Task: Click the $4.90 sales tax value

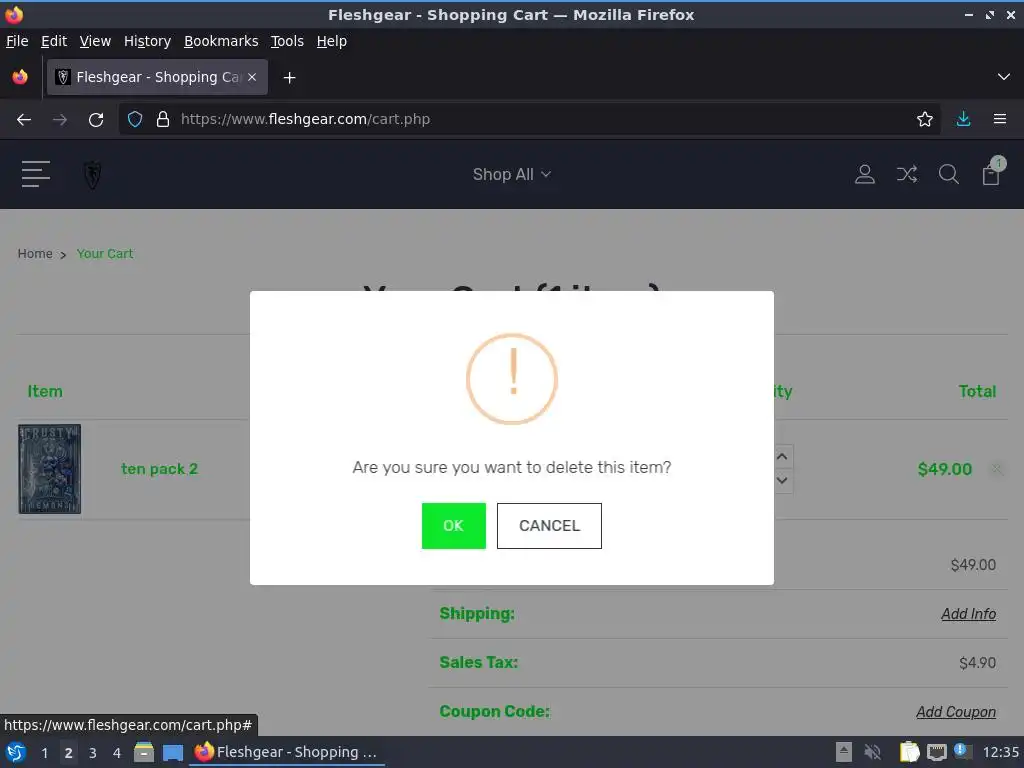Action: (x=978, y=663)
